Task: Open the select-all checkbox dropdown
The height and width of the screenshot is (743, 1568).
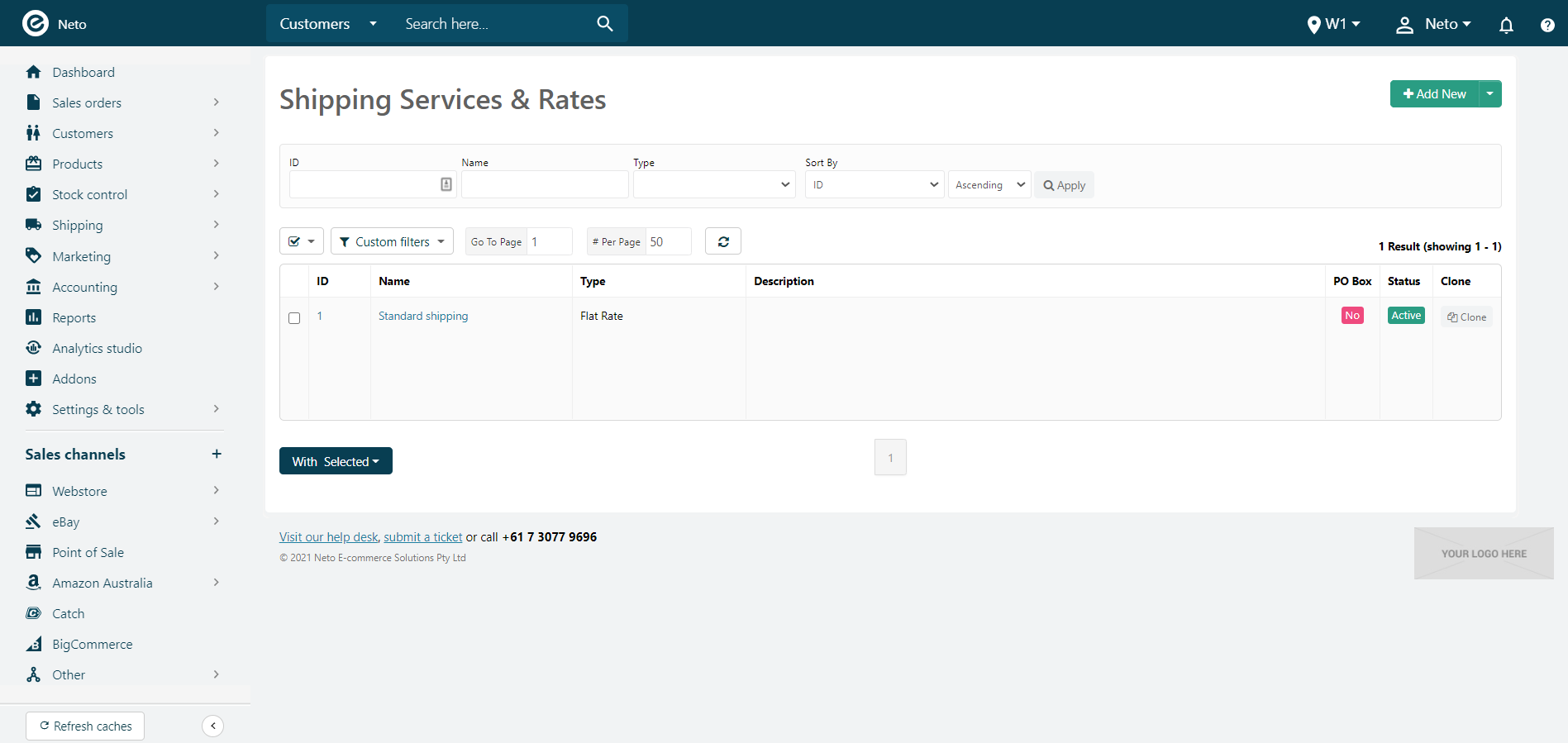Action: tap(302, 241)
